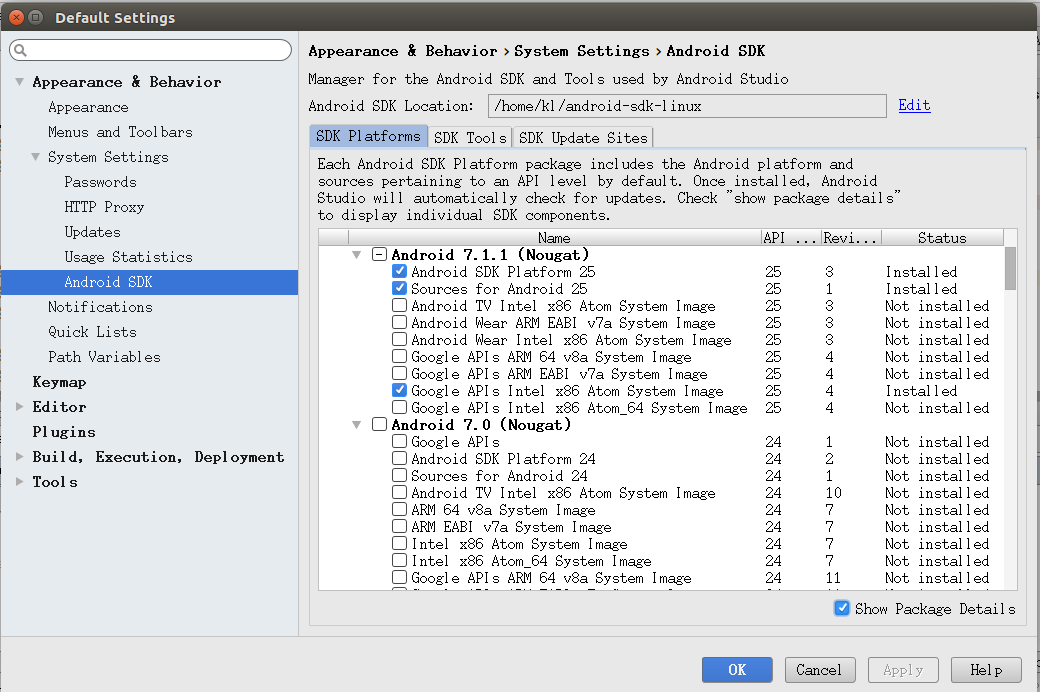Click the Apply button
The height and width of the screenshot is (692, 1040).
(903, 670)
